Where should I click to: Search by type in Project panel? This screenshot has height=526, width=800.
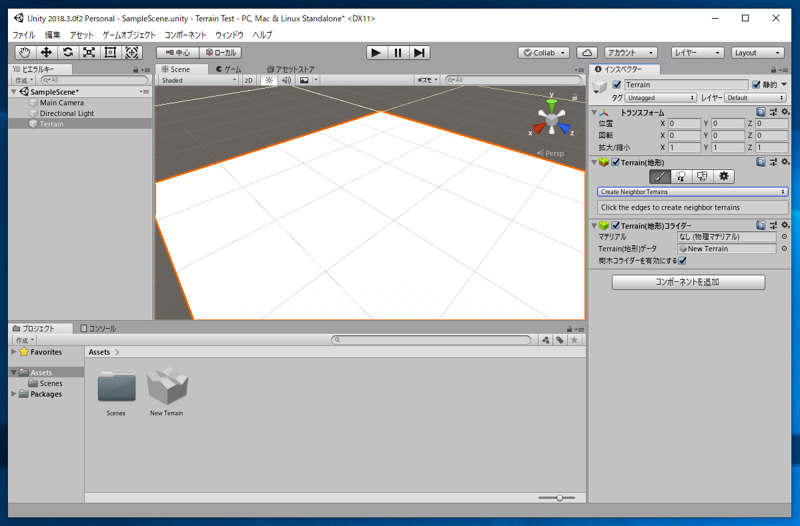point(545,340)
